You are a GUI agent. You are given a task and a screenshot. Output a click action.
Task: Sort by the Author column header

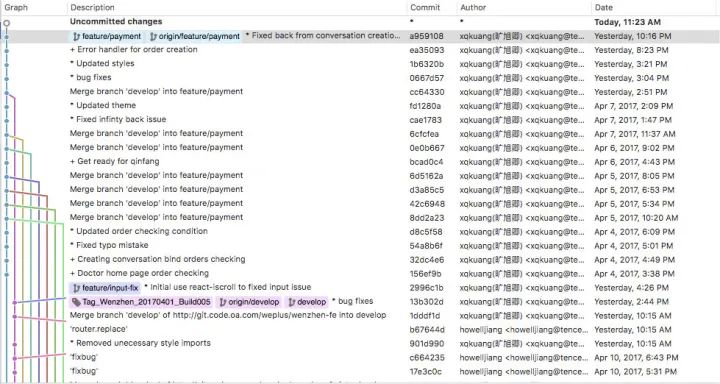click(x=473, y=7)
